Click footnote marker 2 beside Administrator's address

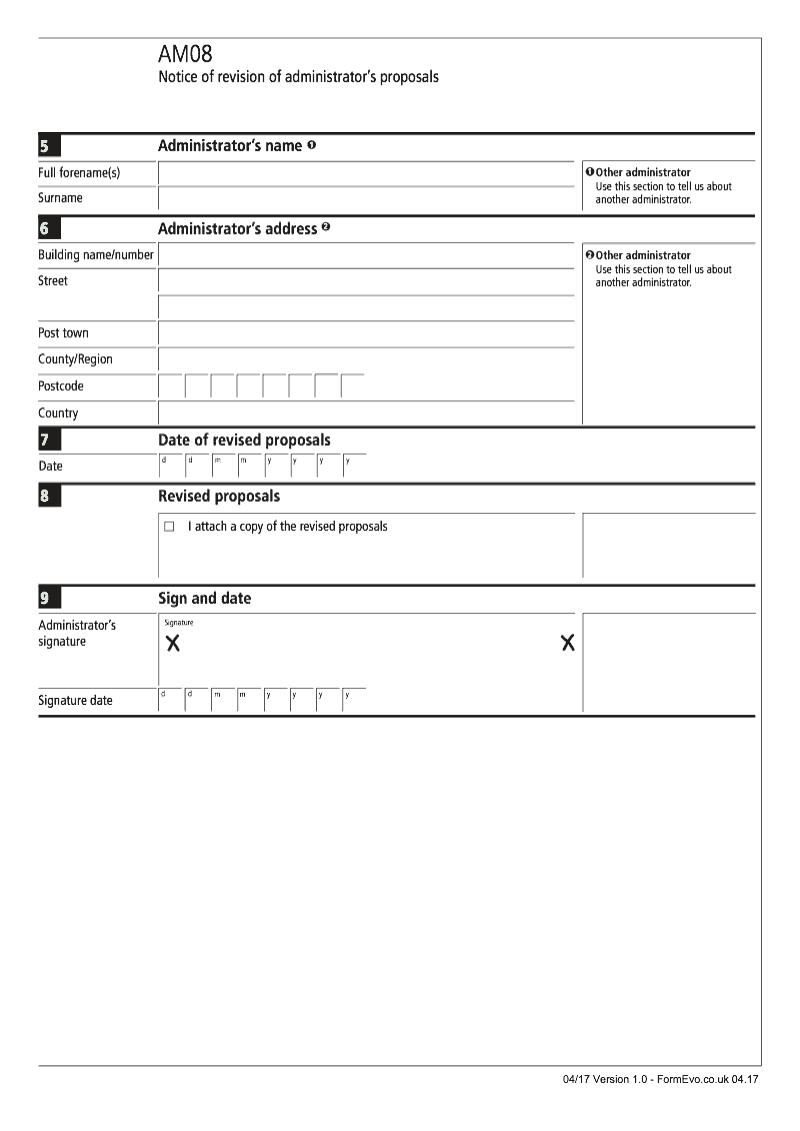[x=325, y=228]
